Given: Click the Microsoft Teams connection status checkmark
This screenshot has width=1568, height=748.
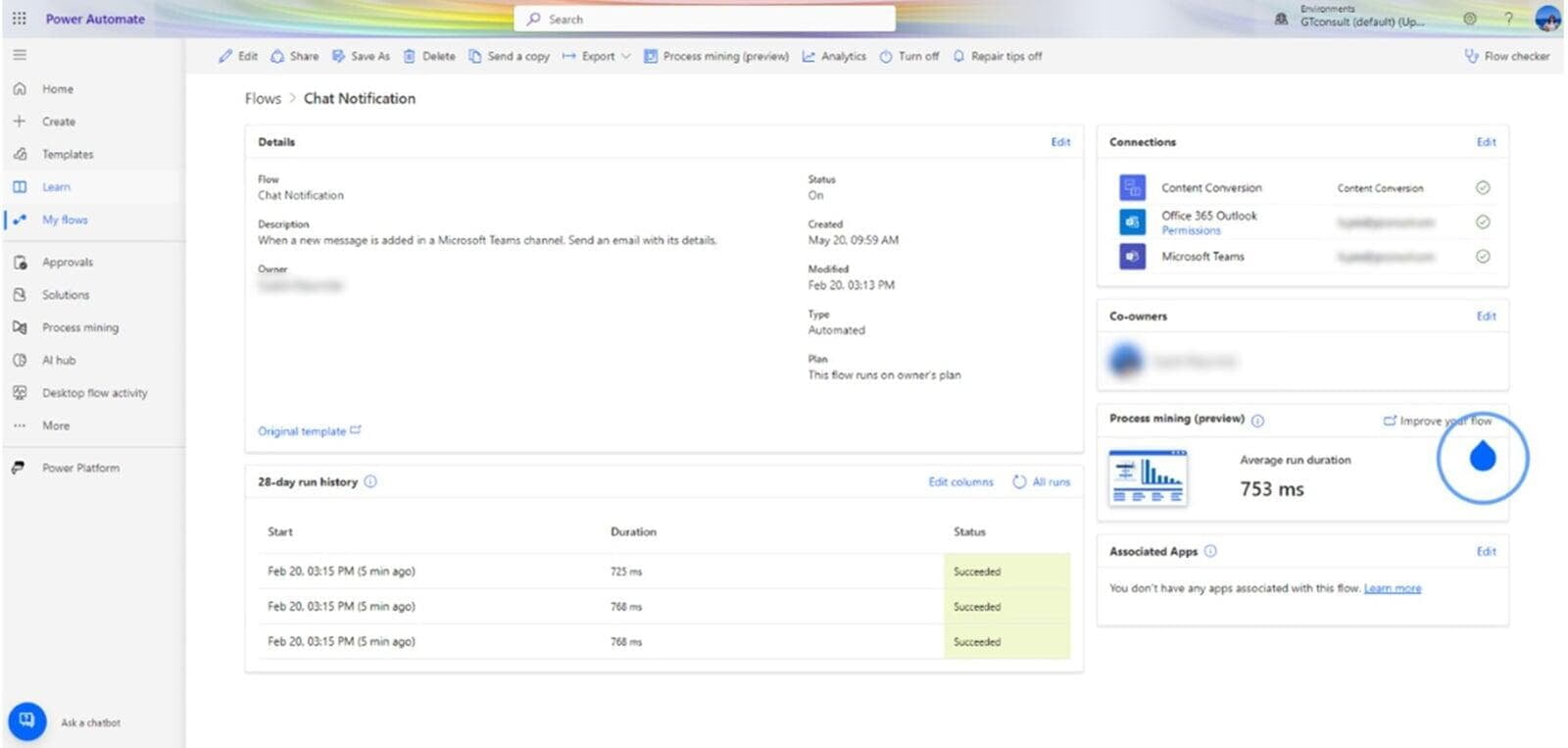Looking at the screenshot, I should click(x=1483, y=256).
